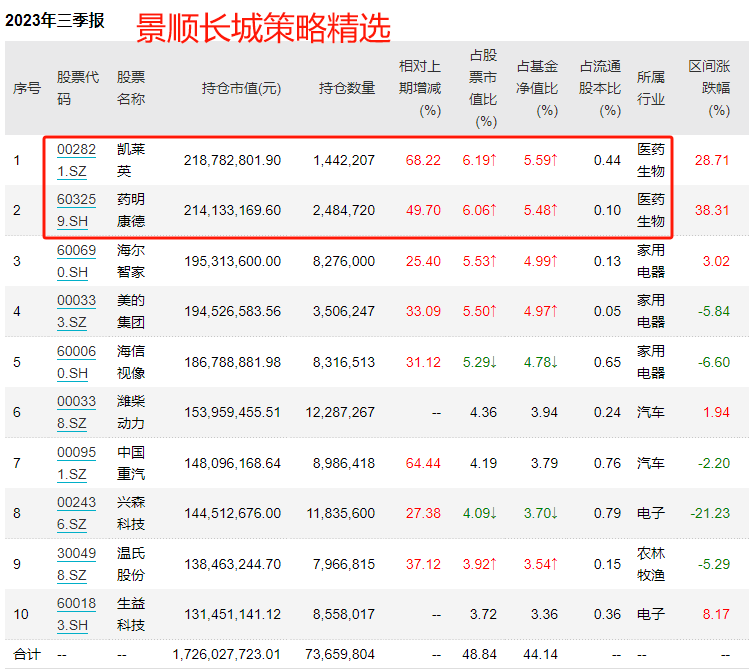The width and height of the screenshot is (749, 672).
Task: Click the 合计 row label
Action: click(27, 654)
